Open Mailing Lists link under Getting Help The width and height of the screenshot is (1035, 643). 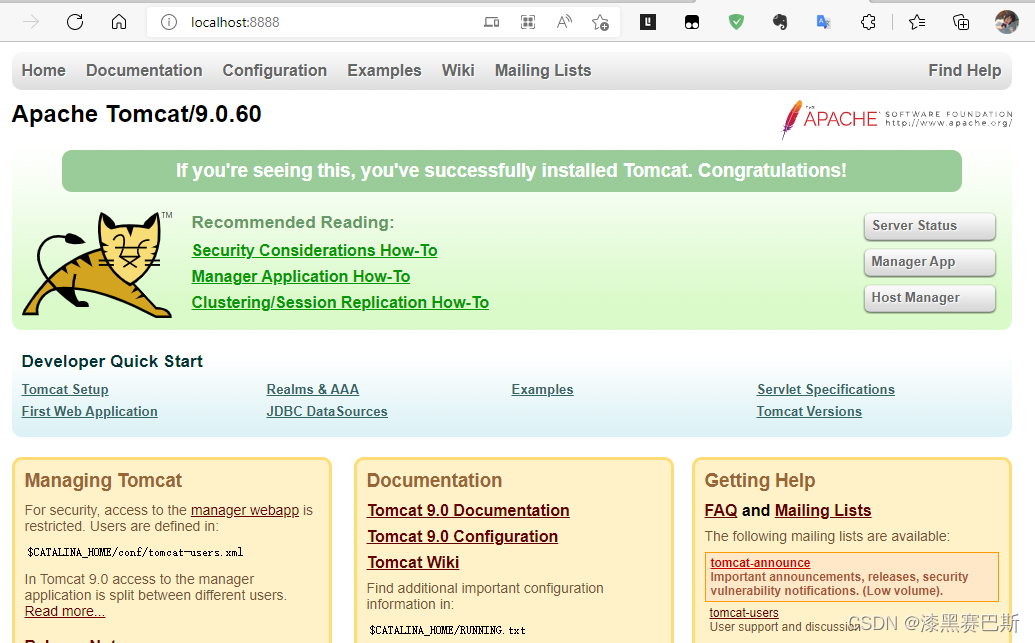pos(823,510)
